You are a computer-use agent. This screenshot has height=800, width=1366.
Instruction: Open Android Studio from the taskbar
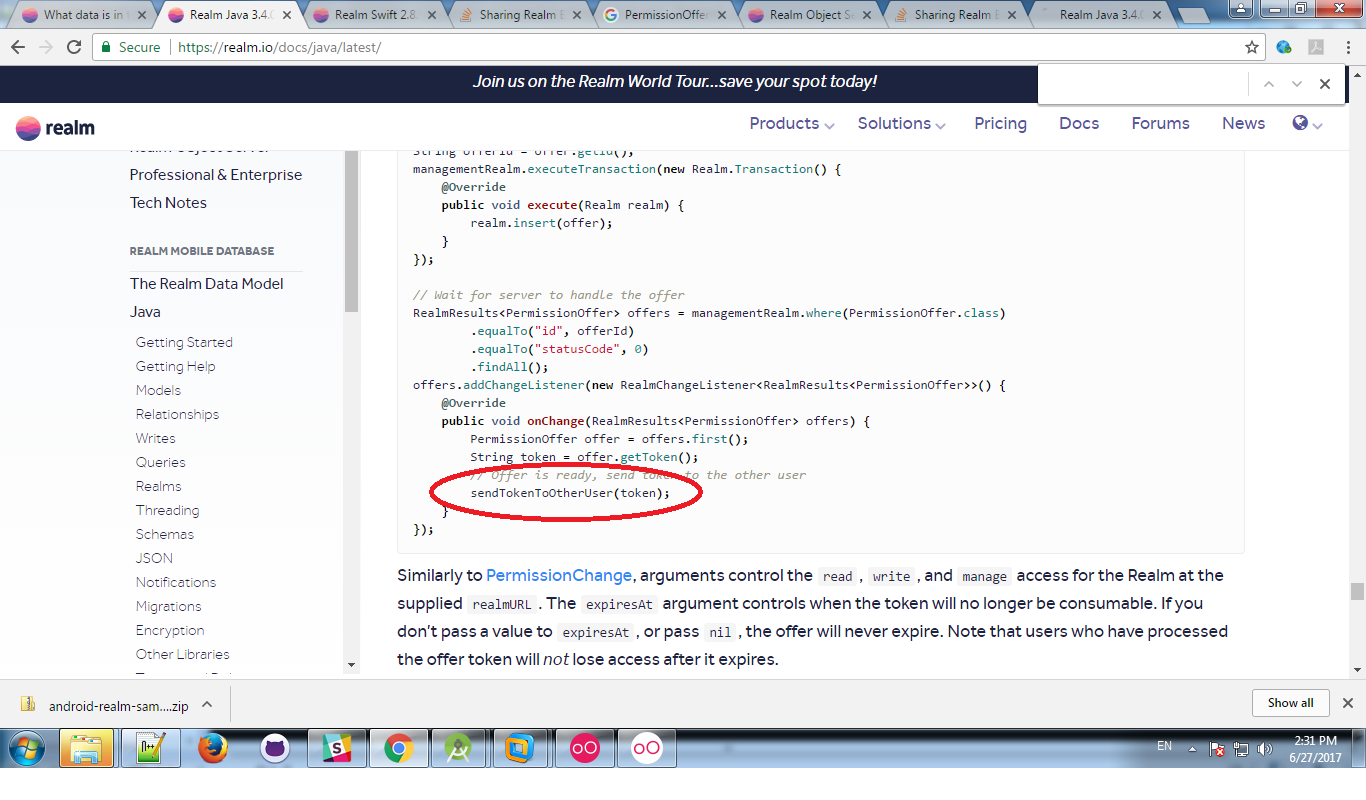point(459,748)
